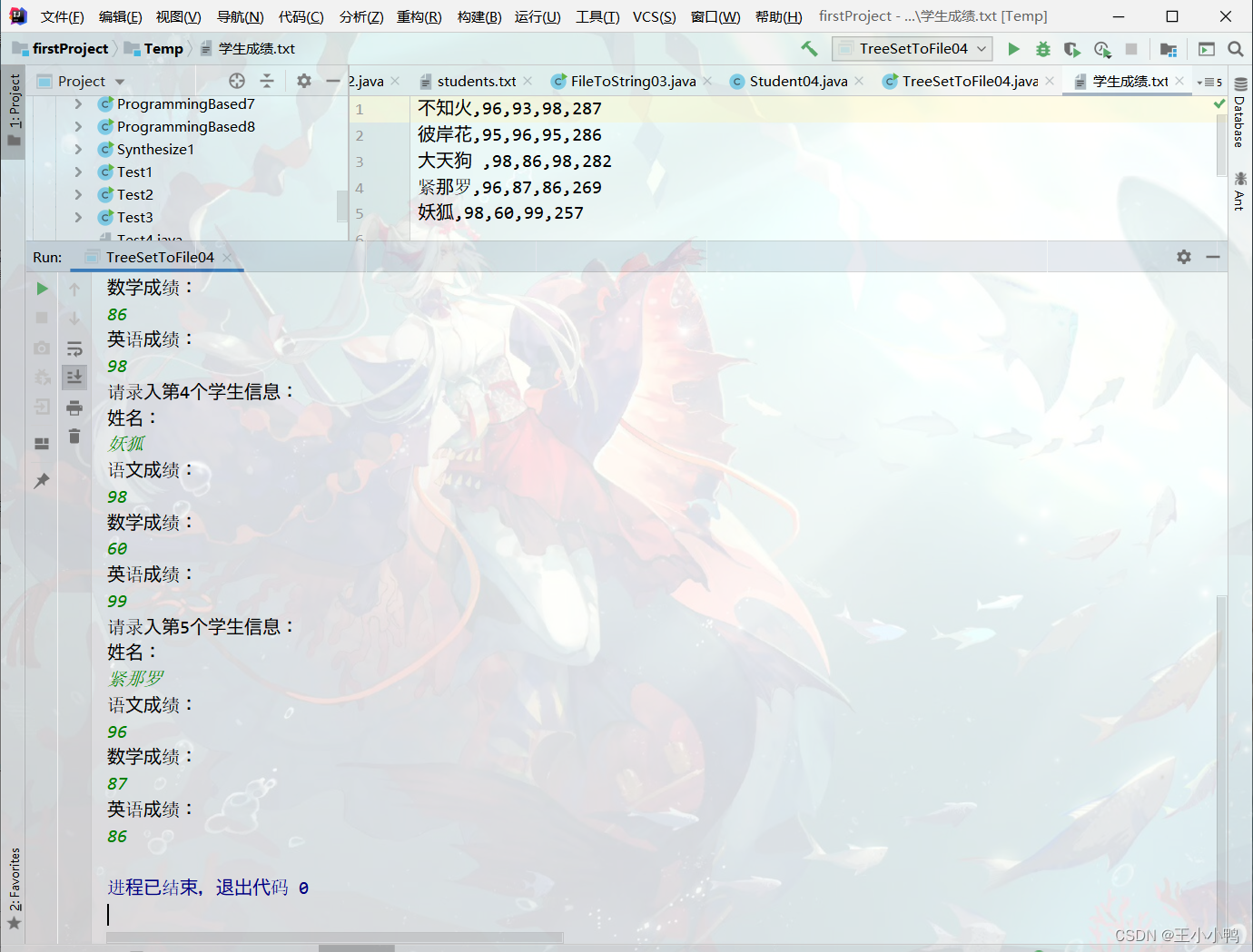Image resolution: width=1253 pixels, height=952 pixels.
Task: Click the Down the Stack Trace arrow
Action: [74, 318]
